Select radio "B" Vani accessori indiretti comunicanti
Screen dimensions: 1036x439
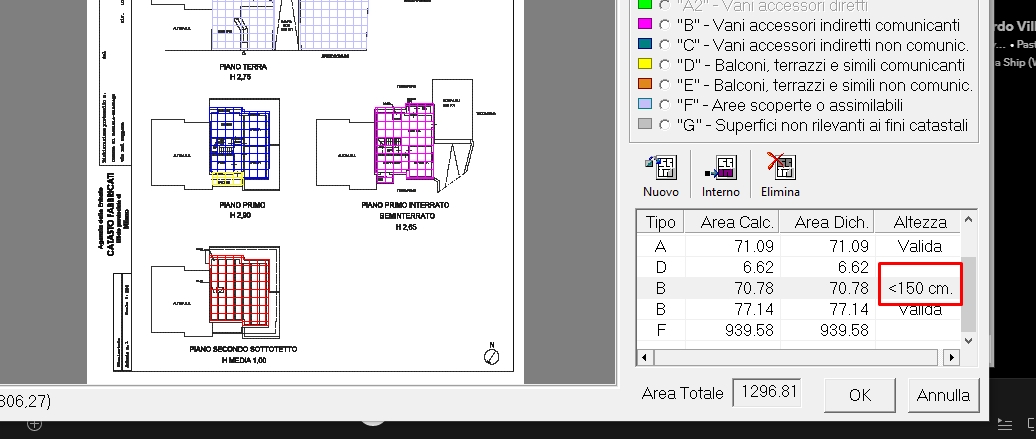pyautogui.click(x=664, y=24)
